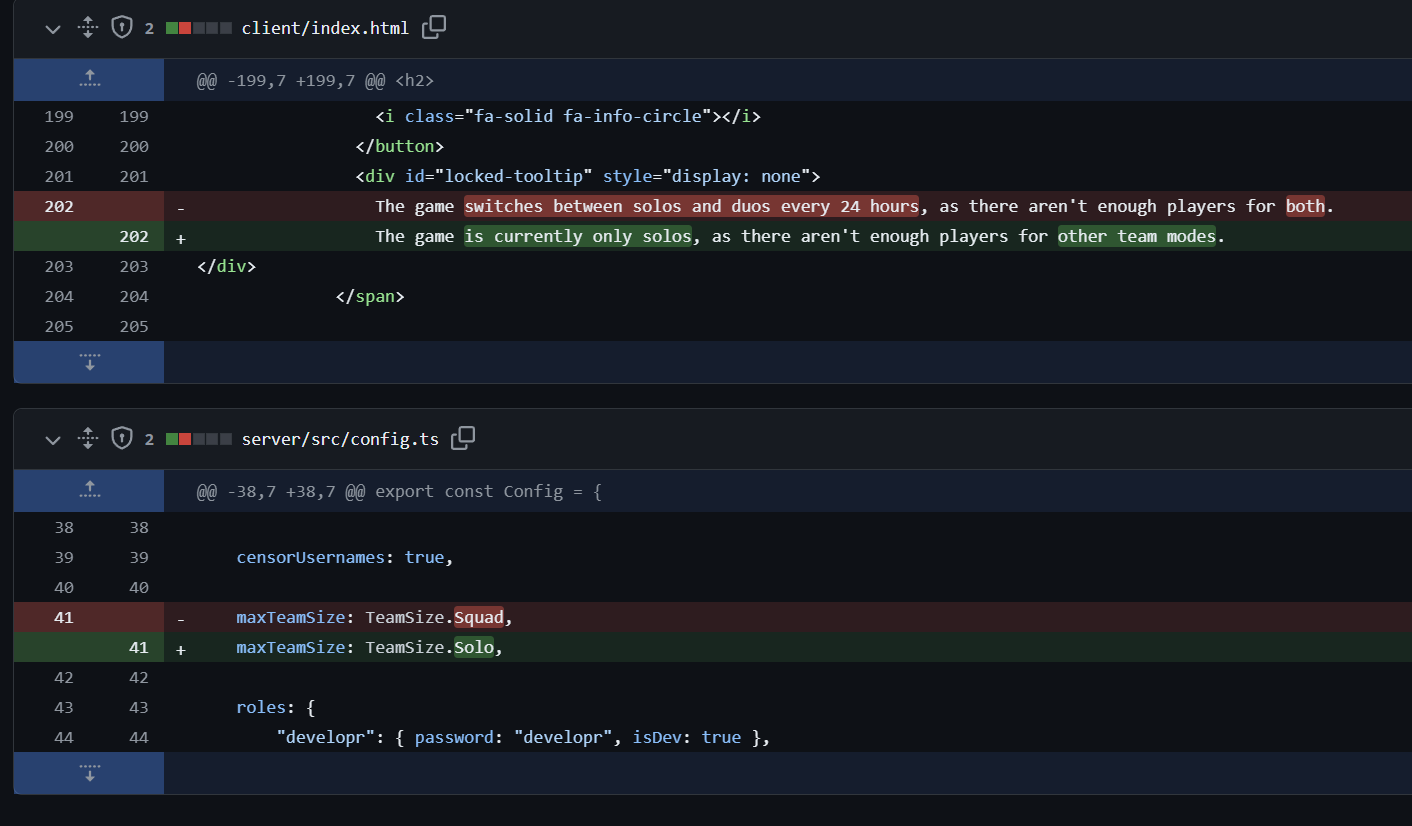Open the server/src/config.ts file link
1412x826 pixels.
point(340,439)
